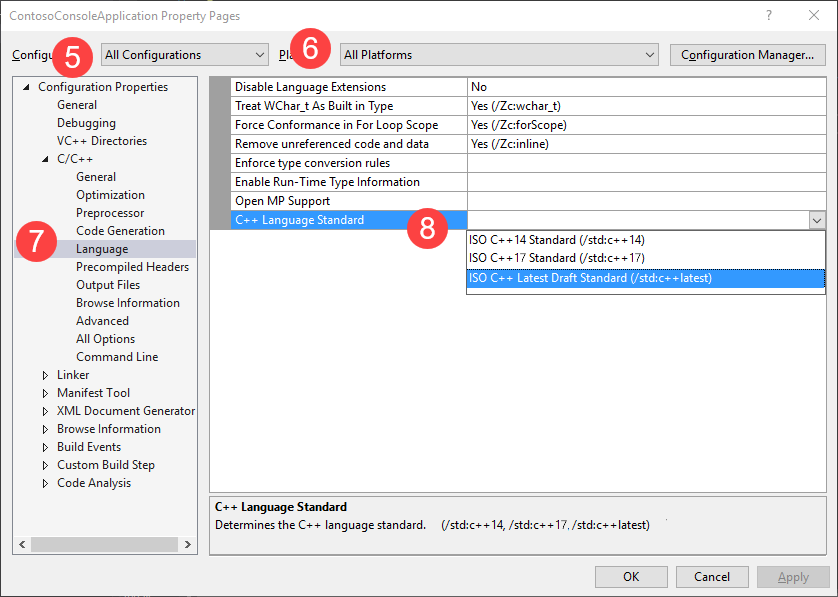Screen dimensions: 838x597
Task: Expand the XML Document Generator node
Action: 45,411
